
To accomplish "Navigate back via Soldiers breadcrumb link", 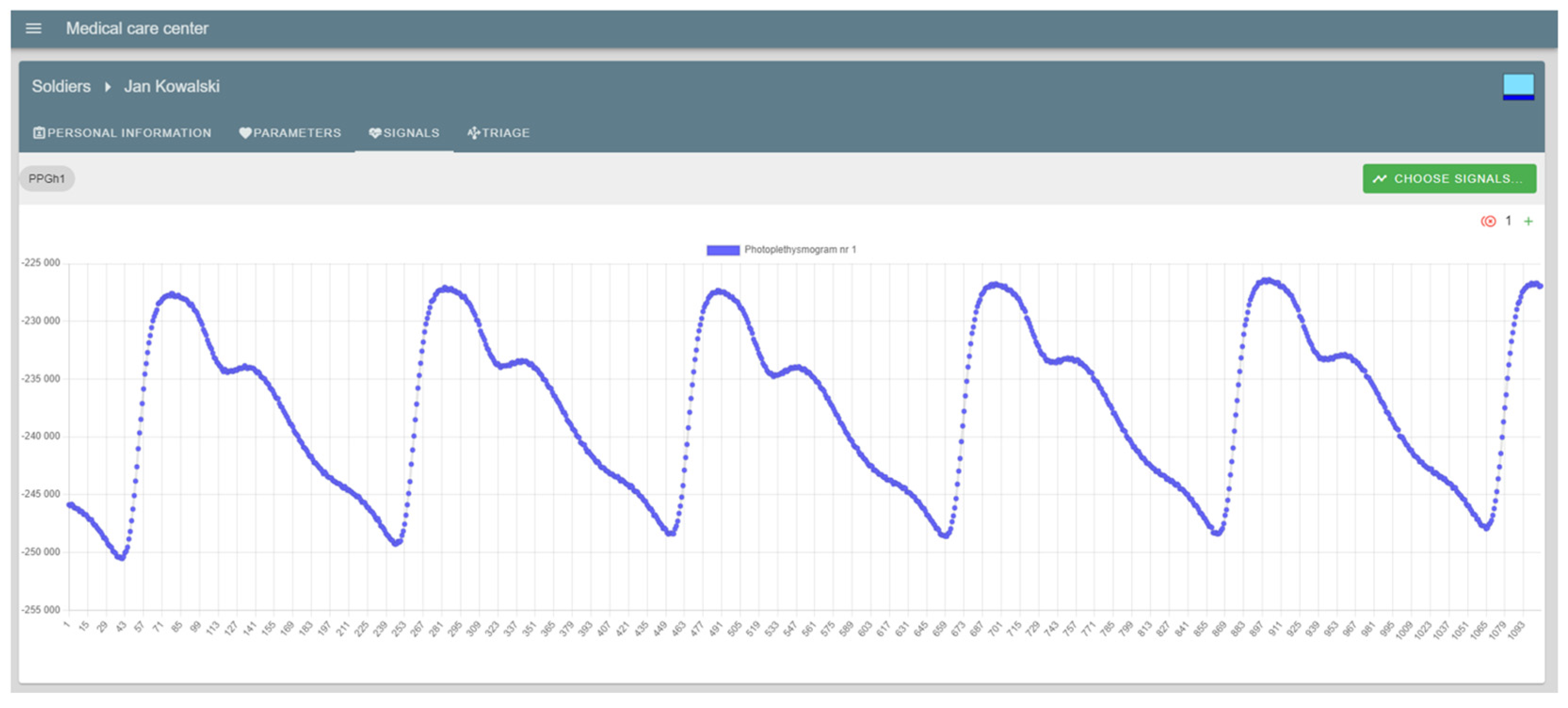I will [x=61, y=87].
